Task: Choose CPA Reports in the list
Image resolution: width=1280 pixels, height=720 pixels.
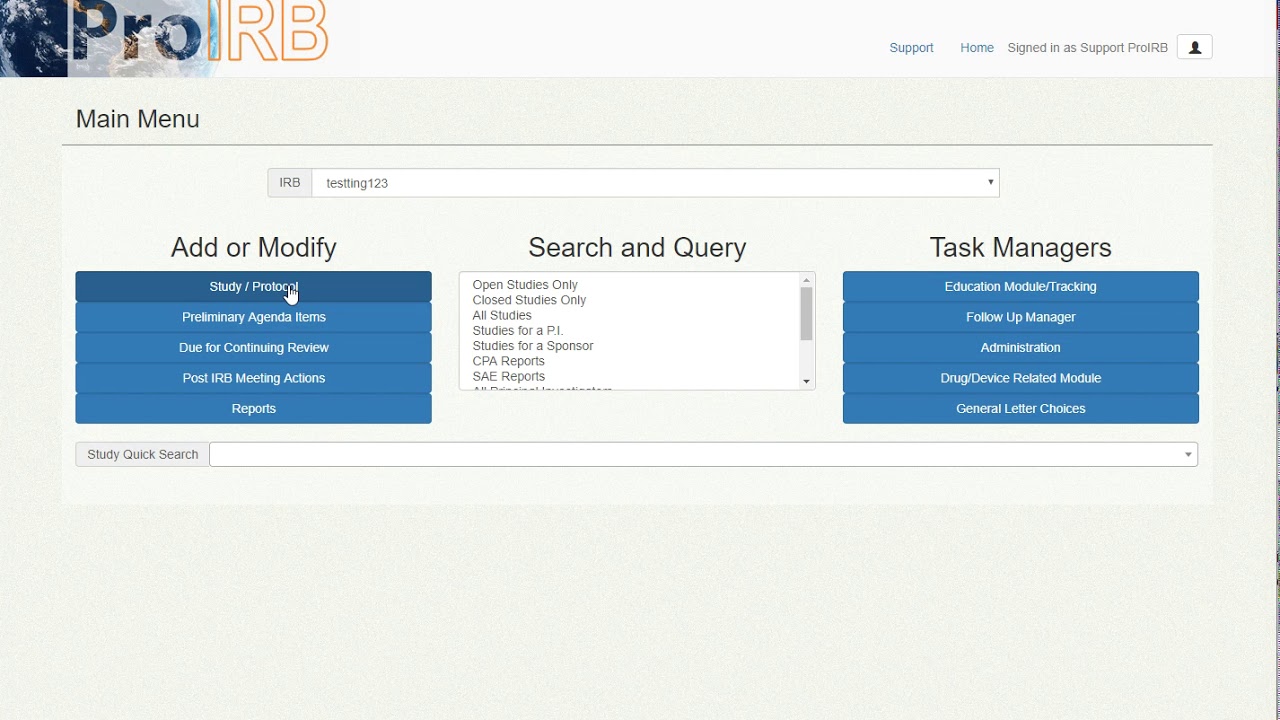Action: click(x=508, y=361)
